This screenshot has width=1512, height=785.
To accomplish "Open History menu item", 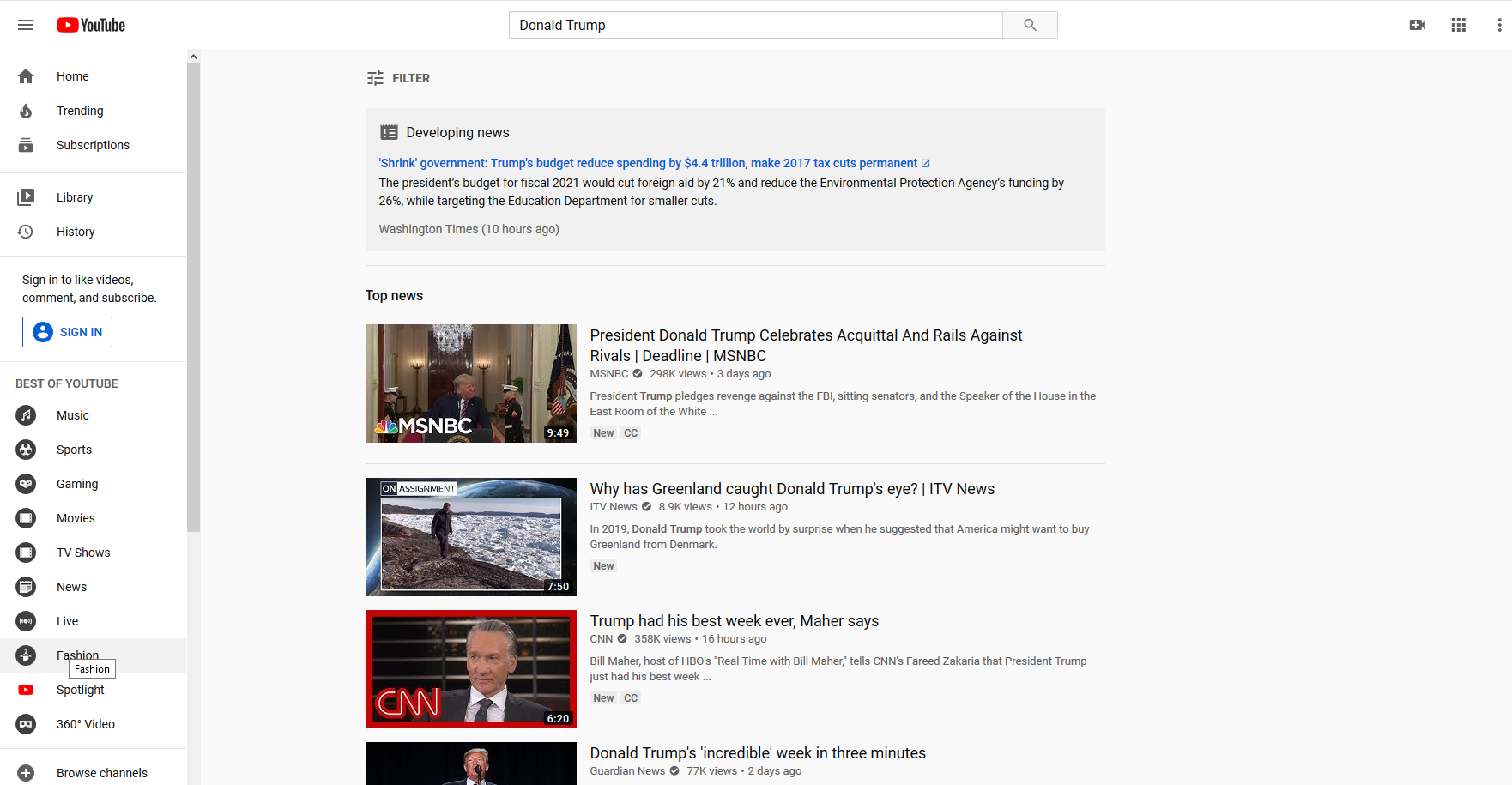I will (93, 232).
